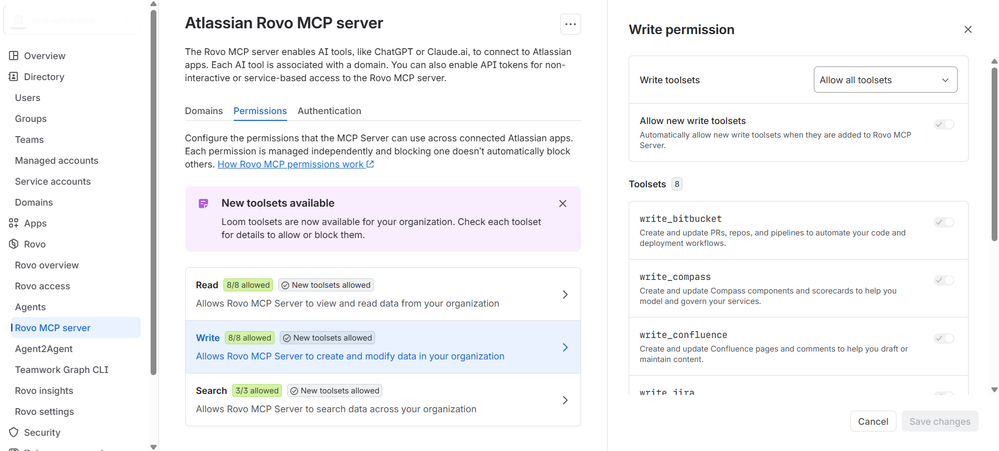Close the Write permission panel
The image size is (999, 451).
pyautogui.click(x=968, y=29)
